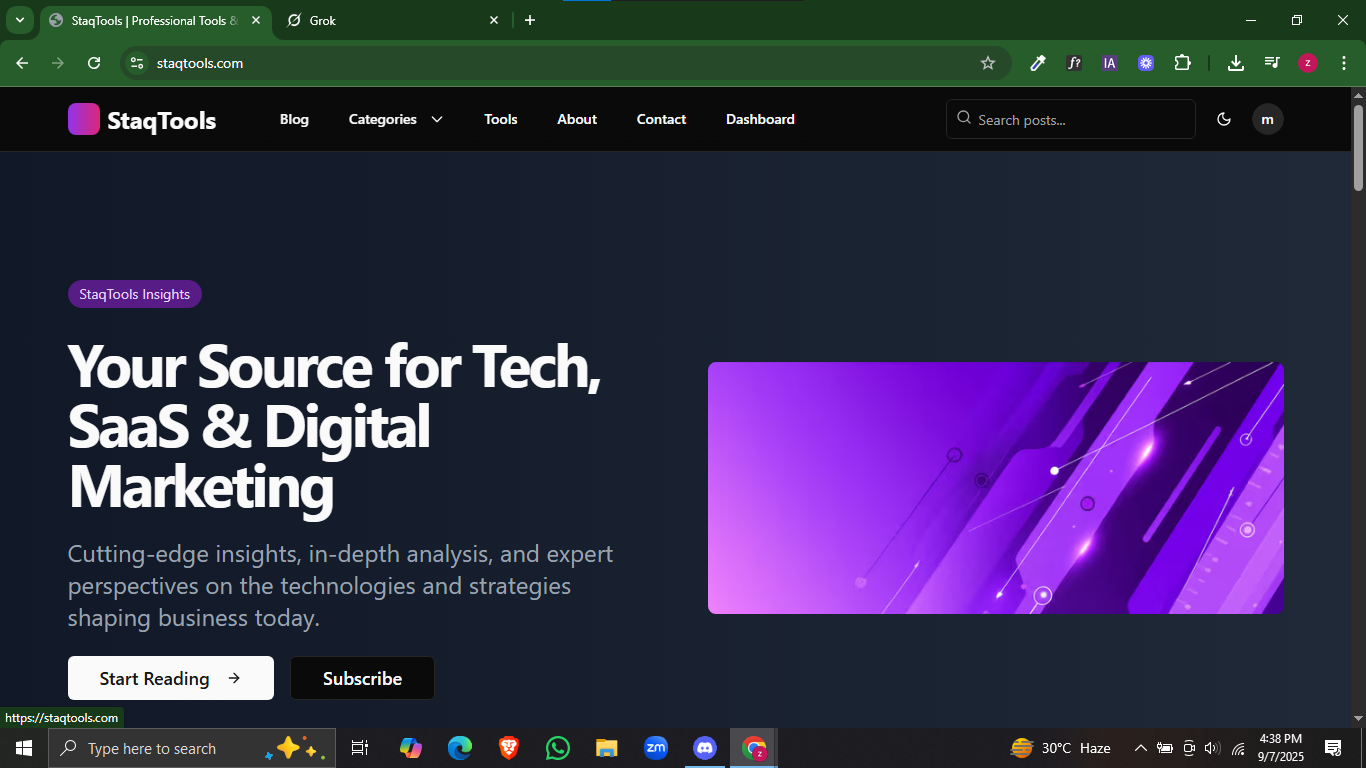Open the notification center icon
Image resolution: width=1366 pixels, height=768 pixels.
(x=1333, y=748)
